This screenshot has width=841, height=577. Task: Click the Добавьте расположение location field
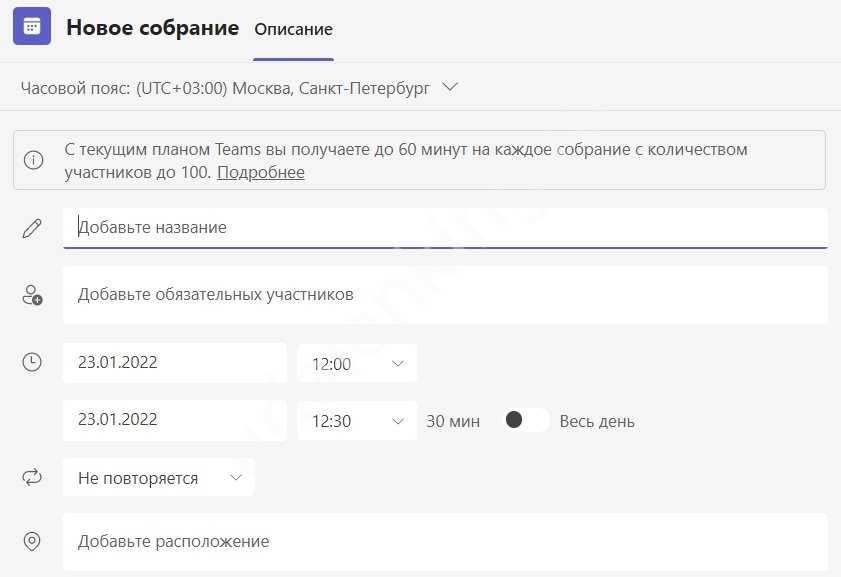coord(445,542)
